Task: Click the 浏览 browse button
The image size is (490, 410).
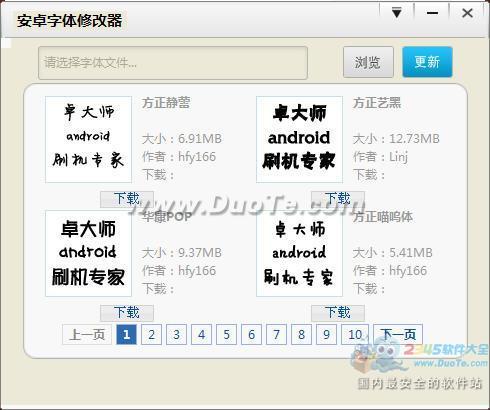Action: pyautogui.click(x=368, y=62)
